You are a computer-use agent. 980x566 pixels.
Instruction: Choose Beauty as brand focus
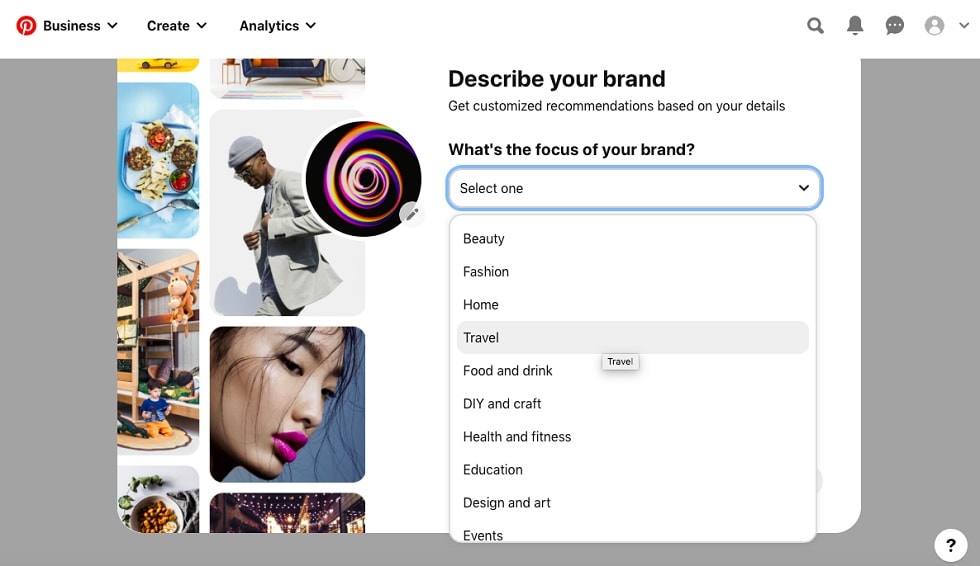click(x=632, y=239)
